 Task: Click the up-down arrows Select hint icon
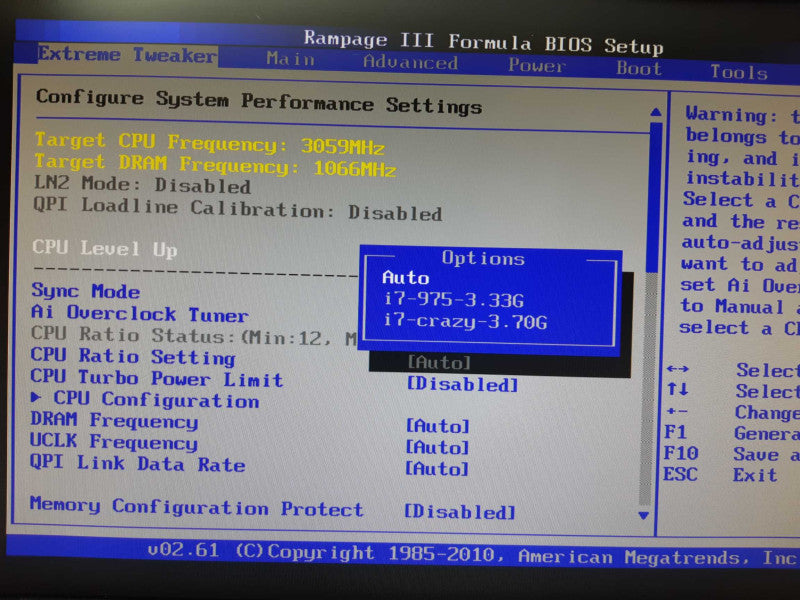coord(677,389)
